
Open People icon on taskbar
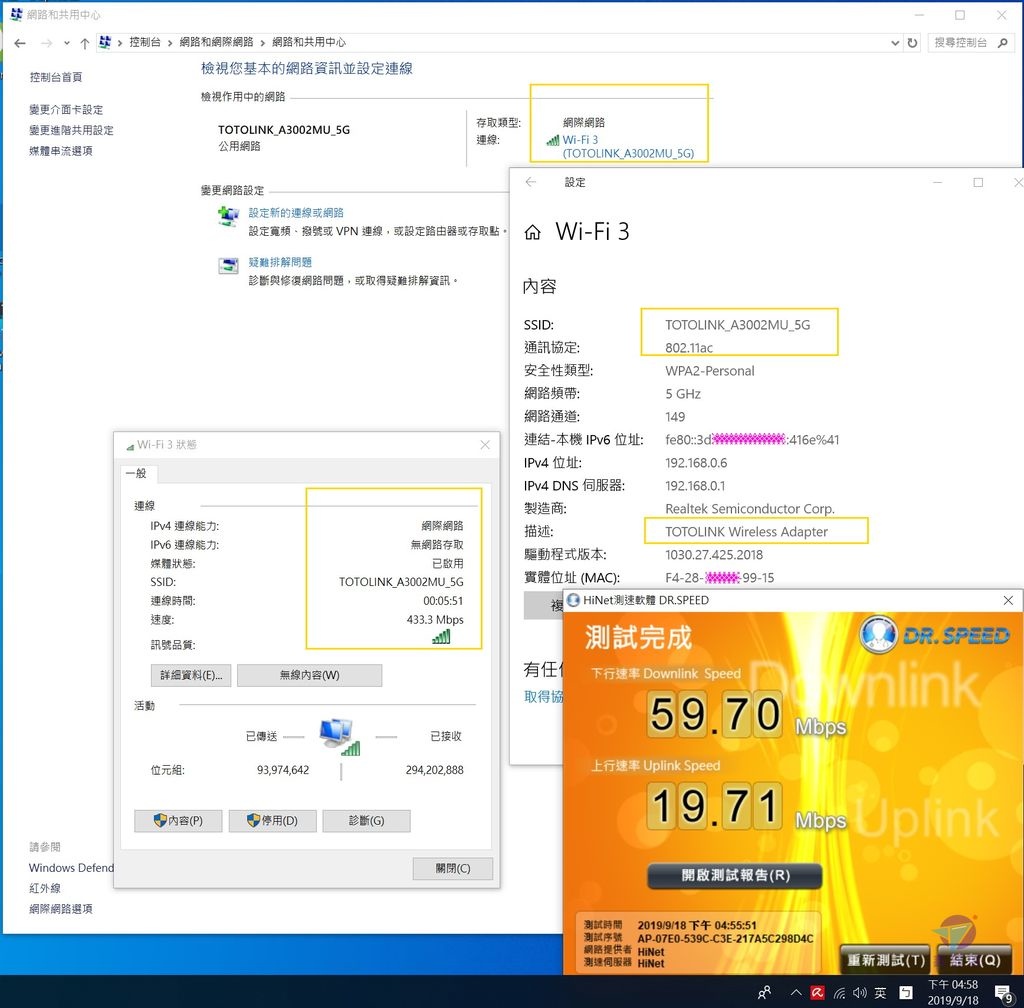[x=764, y=993]
